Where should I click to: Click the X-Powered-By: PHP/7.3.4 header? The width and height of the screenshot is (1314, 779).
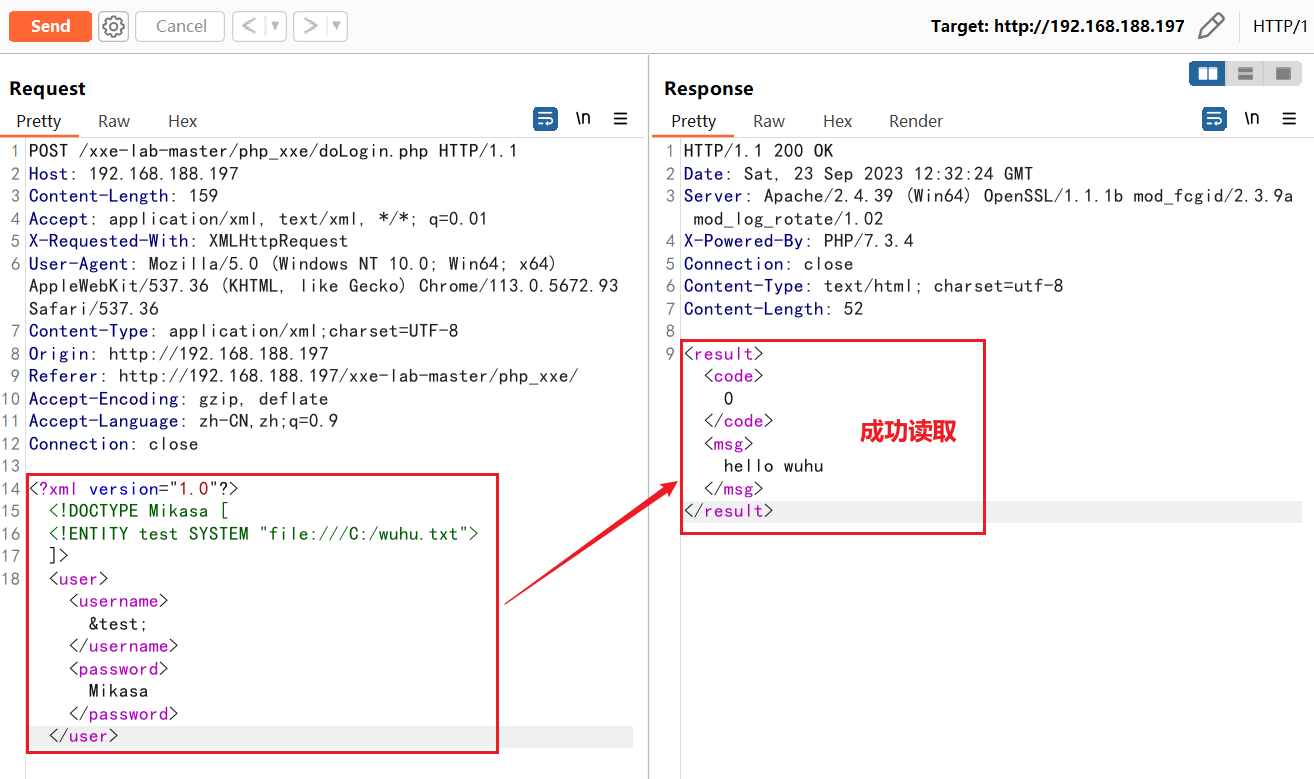798,241
